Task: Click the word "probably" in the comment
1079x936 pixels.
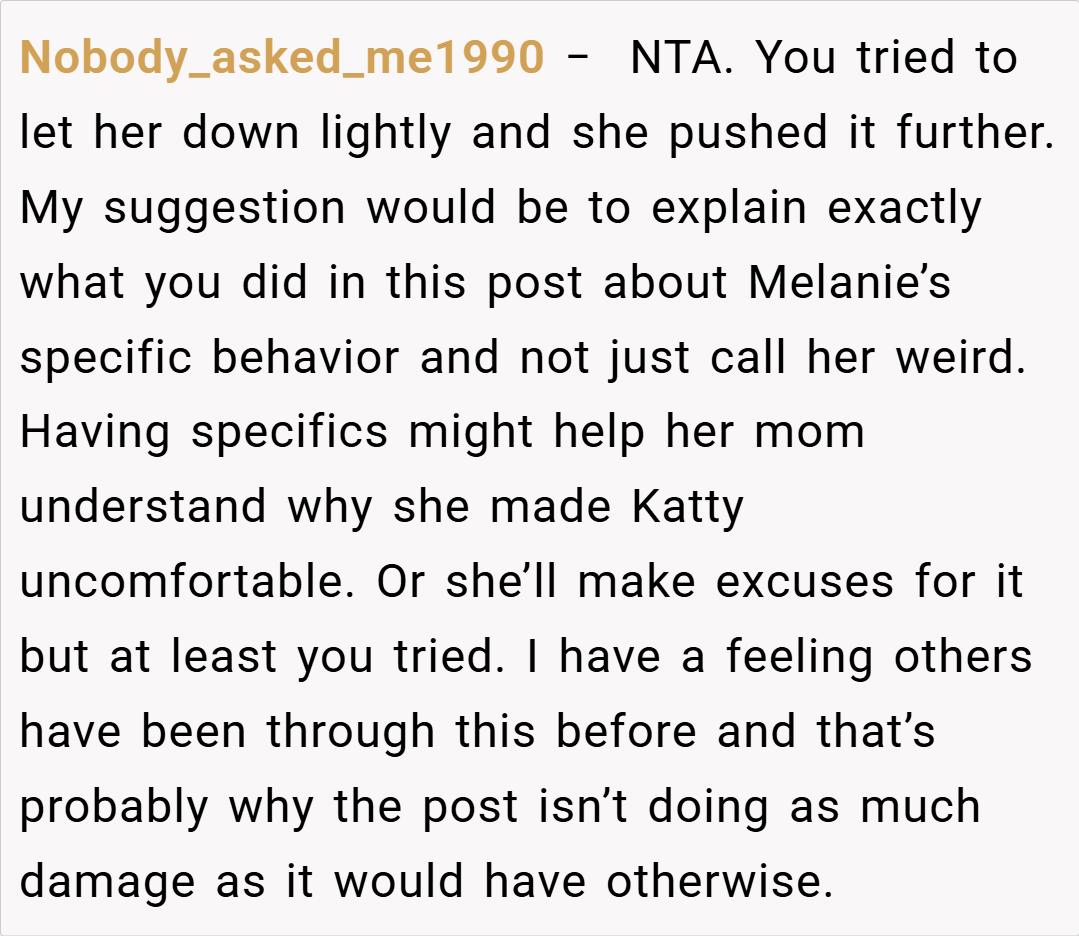Action: (115, 806)
